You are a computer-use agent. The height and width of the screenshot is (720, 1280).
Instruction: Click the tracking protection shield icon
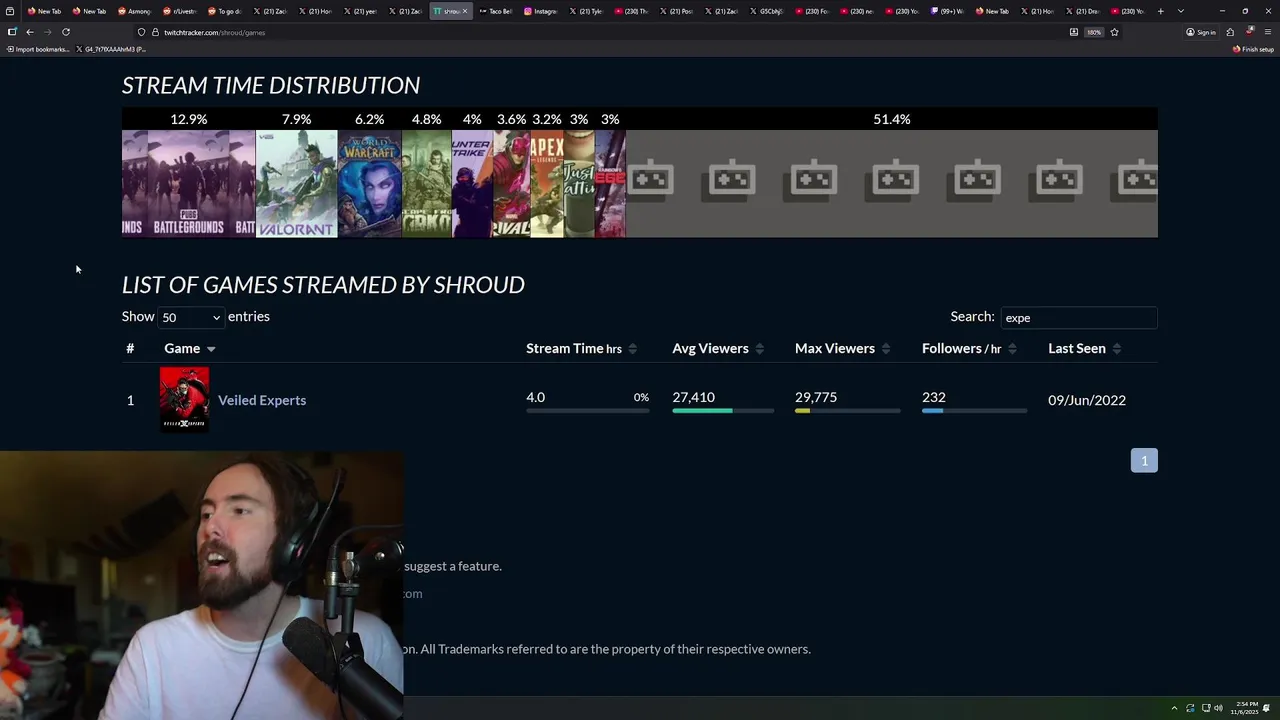click(141, 32)
